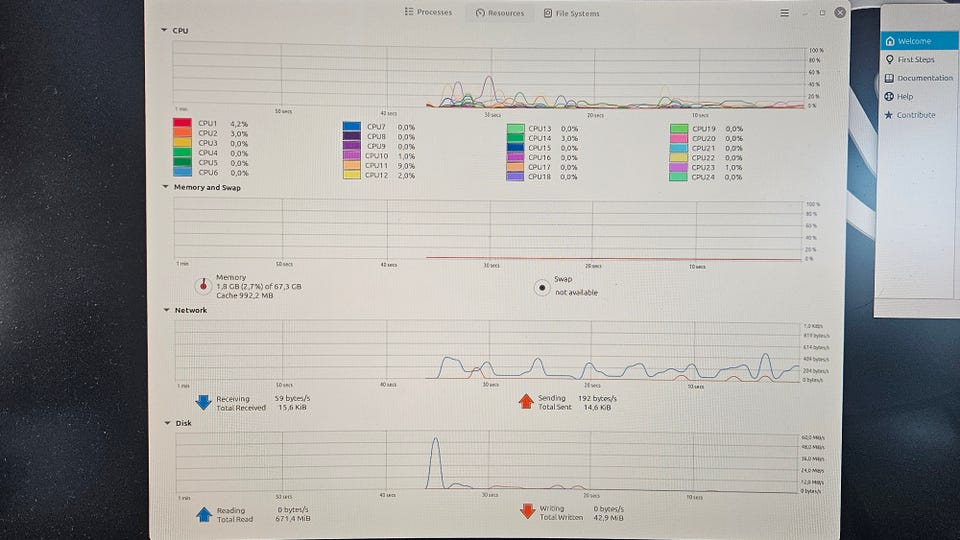This screenshot has width=960, height=540.
Task: Click the CPU1 red color swatch
Action: point(182,124)
